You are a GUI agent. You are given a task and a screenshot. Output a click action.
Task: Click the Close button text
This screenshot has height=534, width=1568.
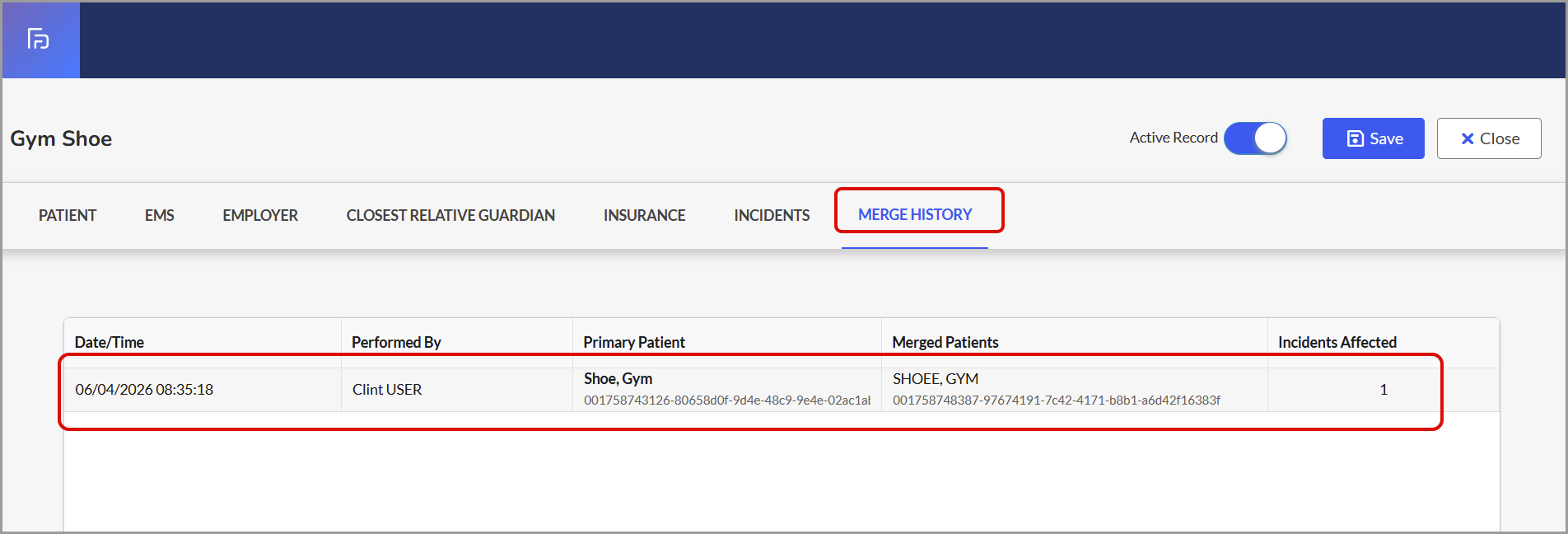click(1500, 138)
